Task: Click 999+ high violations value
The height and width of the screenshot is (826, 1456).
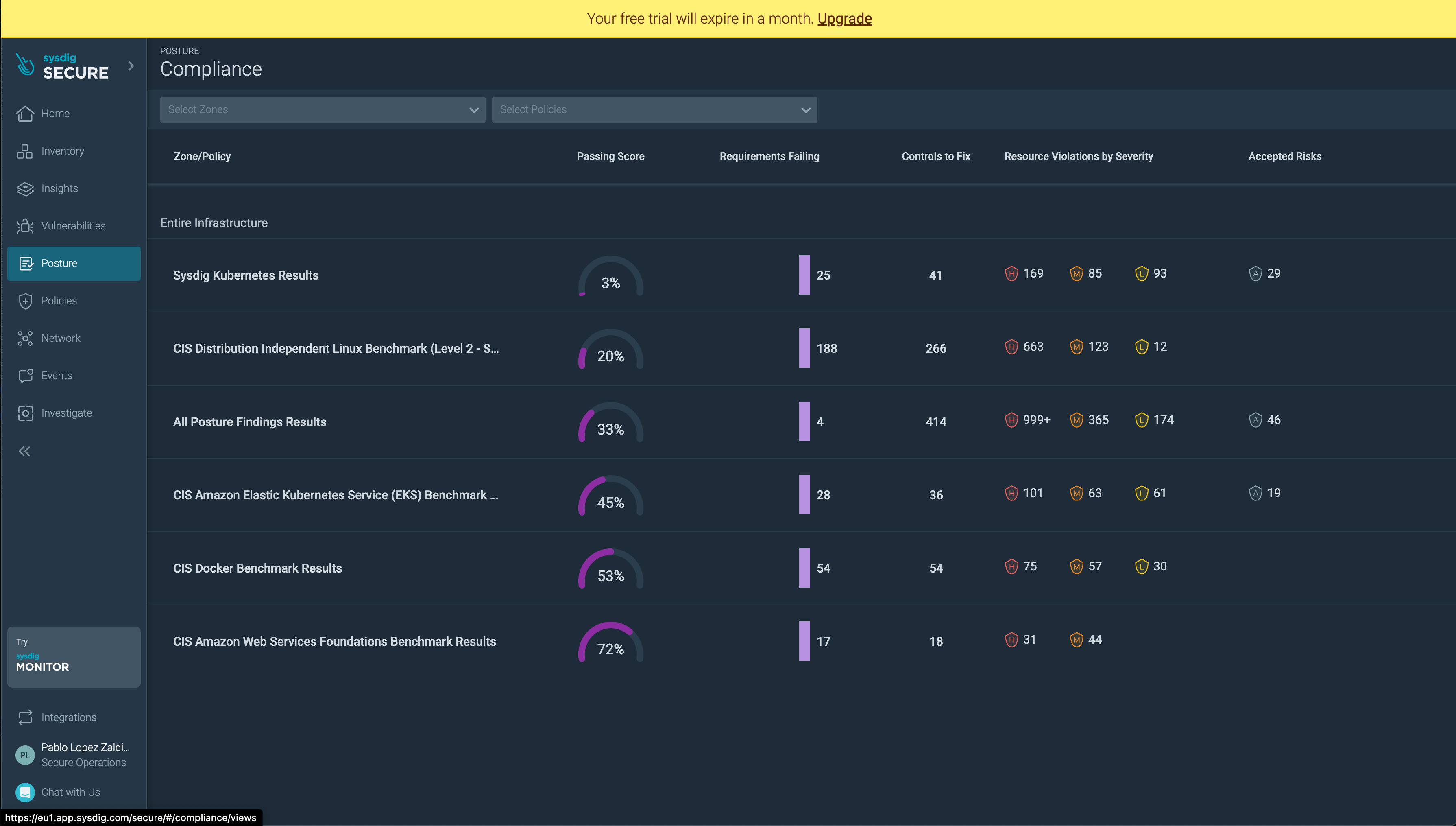Action: pyautogui.click(x=1036, y=420)
